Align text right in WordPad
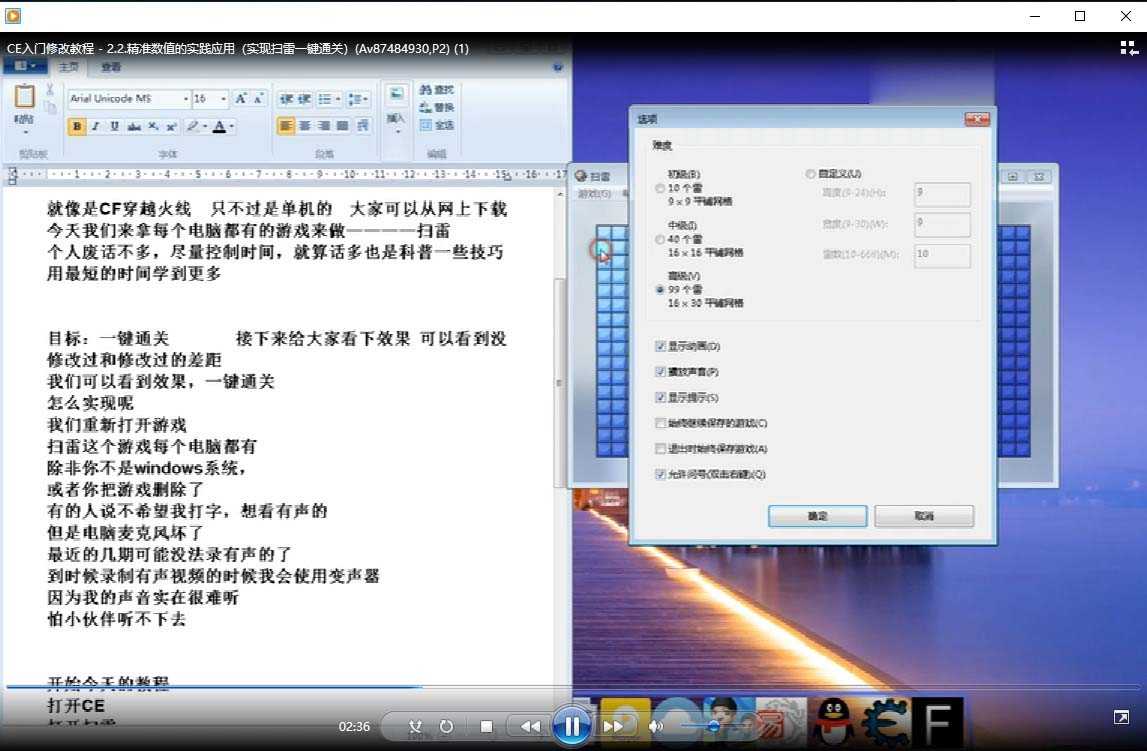Image resolution: width=1147 pixels, height=751 pixels. click(x=323, y=126)
